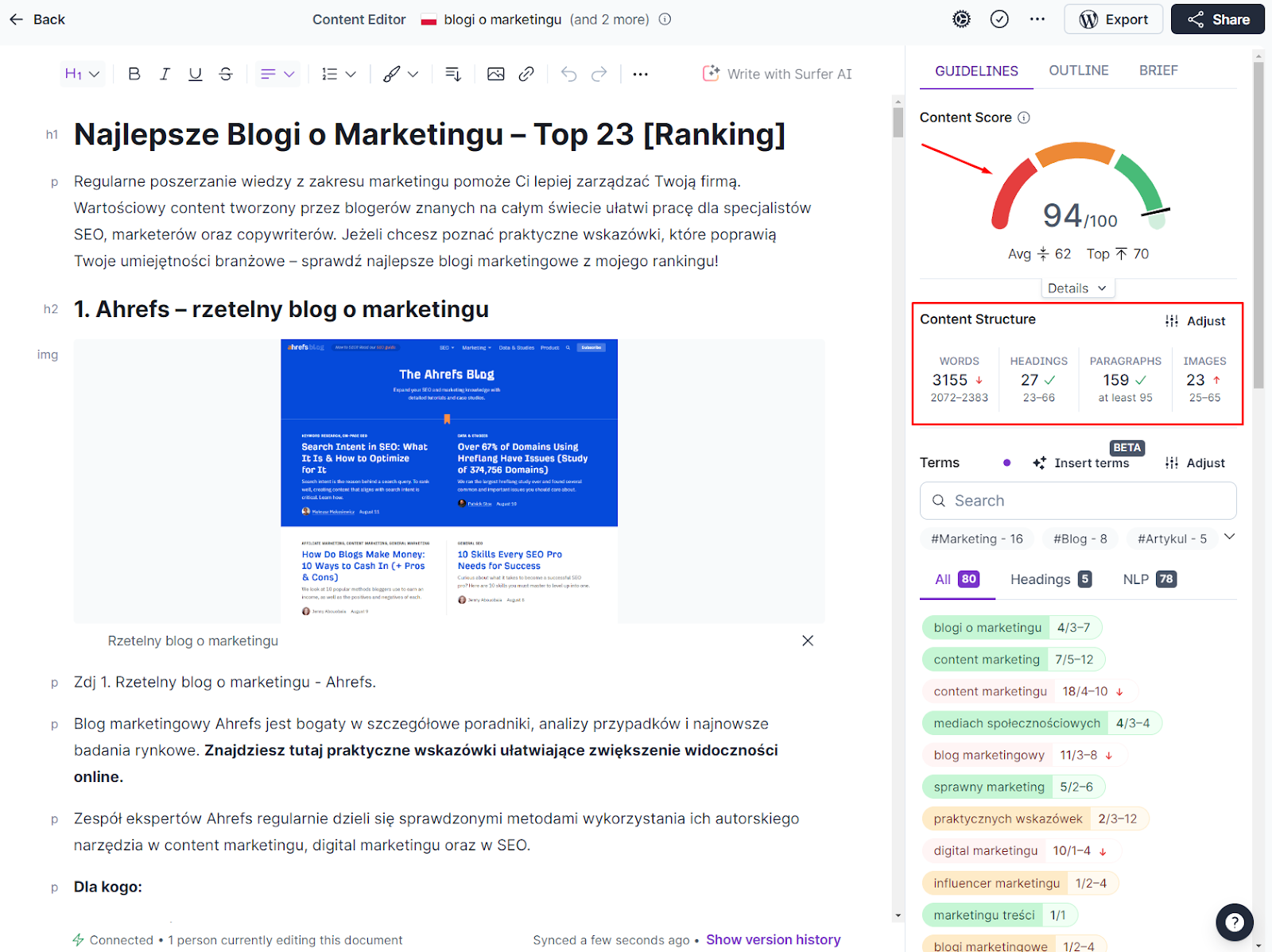Open Show version history link
1272x952 pixels.
coord(773,939)
